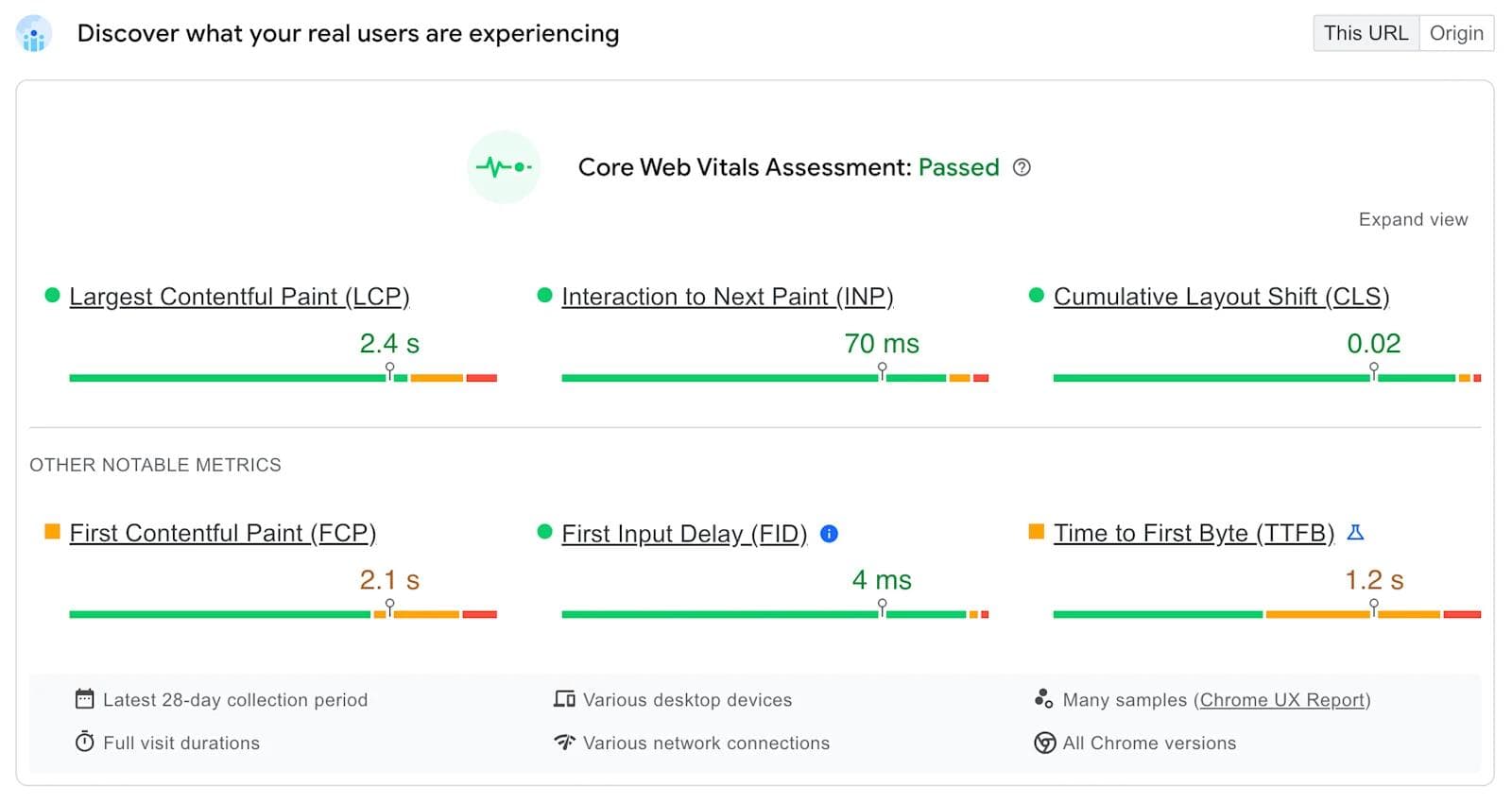The image size is (1512, 804).
Task: Click the CrUX logo in the top left
Action: pyautogui.click(x=34, y=33)
